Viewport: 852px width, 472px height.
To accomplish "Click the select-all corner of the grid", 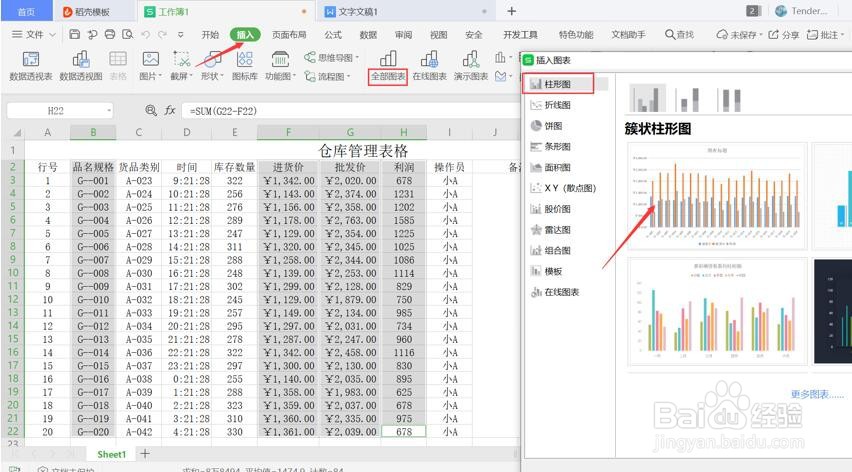I will click(17, 133).
